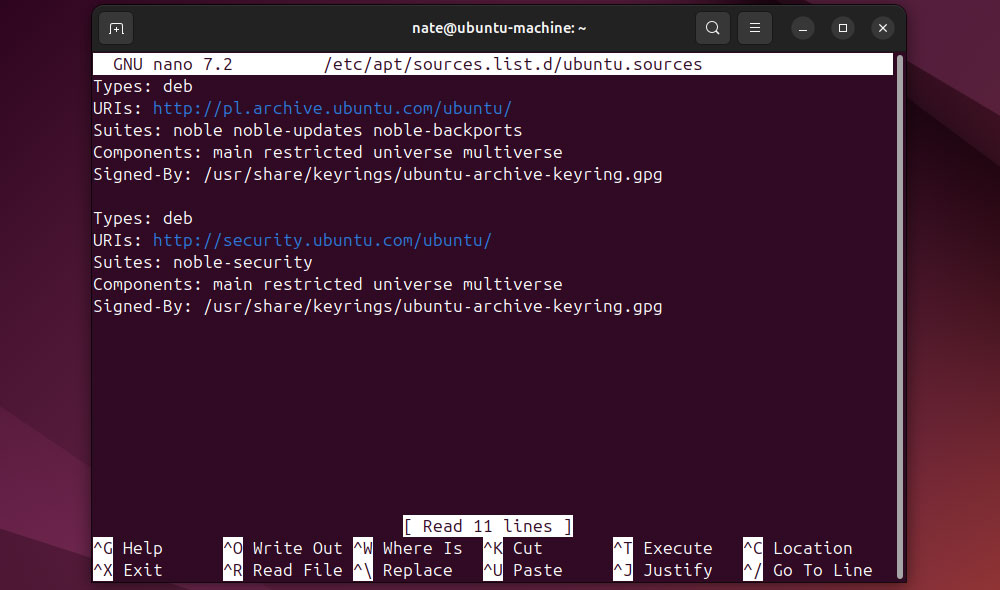This screenshot has height=590, width=1000.
Task: Click the window title nate@ubuntu-machine
Action: 499,28
